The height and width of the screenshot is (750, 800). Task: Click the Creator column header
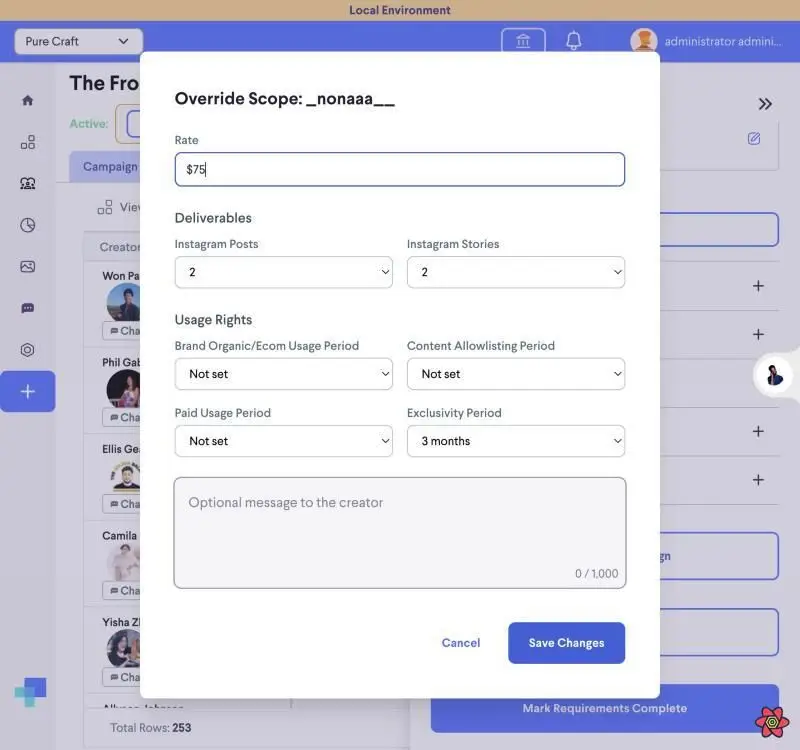(x=120, y=247)
